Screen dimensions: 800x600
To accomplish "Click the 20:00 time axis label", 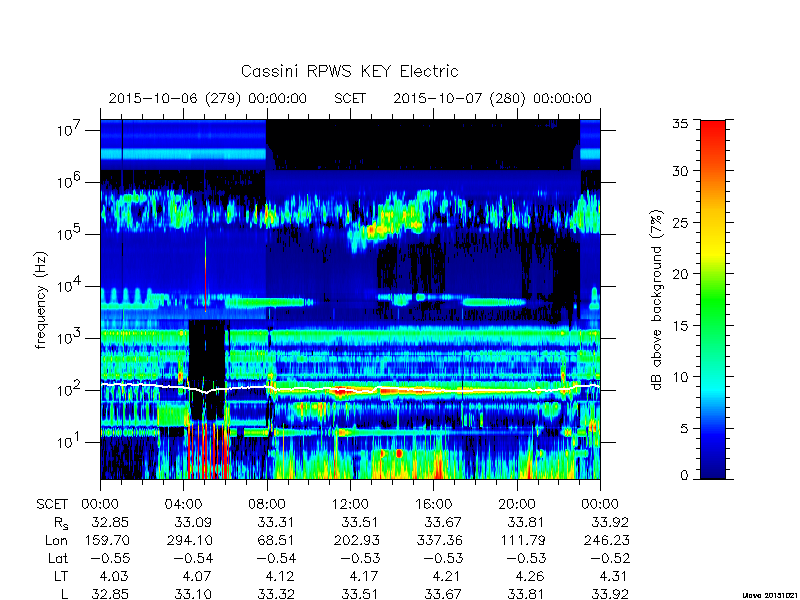I will [517, 504].
